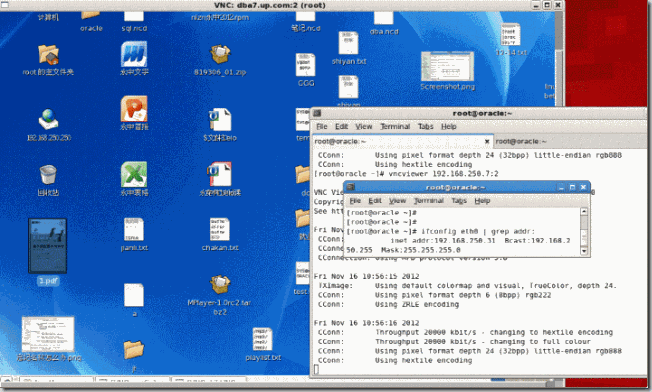Open View menu in outer terminal

tap(363, 126)
